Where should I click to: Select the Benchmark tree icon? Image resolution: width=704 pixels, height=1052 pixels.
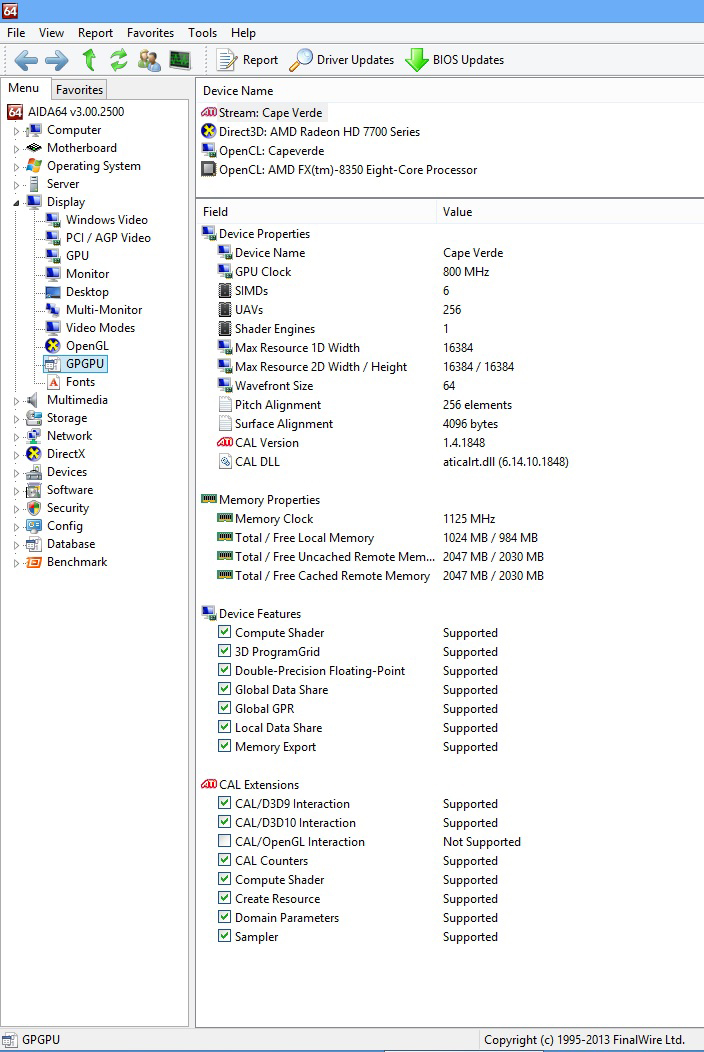pyautogui.click(x=34, y=562)
